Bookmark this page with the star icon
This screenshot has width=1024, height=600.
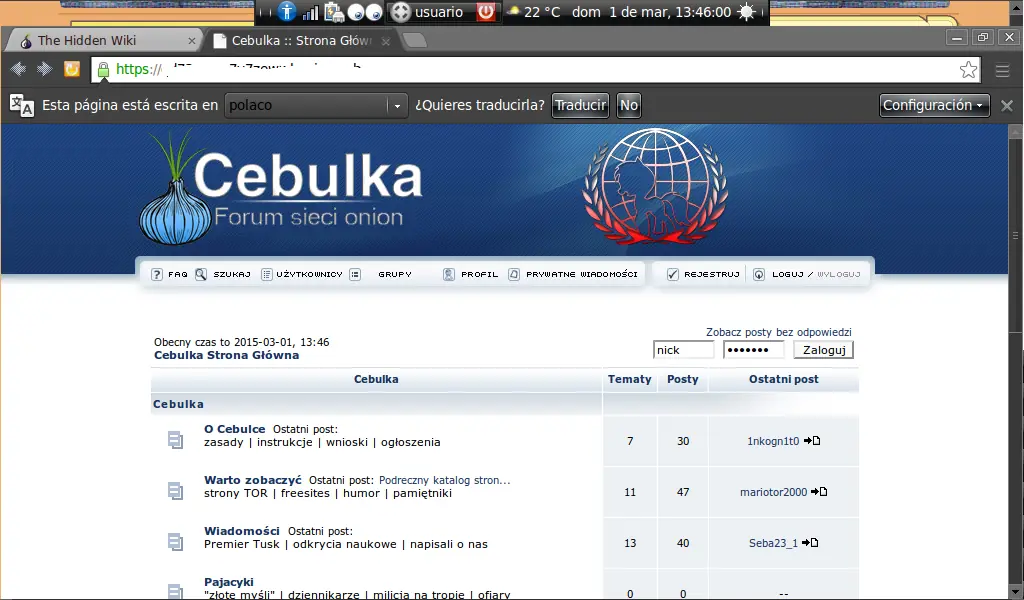pos(968,69)
